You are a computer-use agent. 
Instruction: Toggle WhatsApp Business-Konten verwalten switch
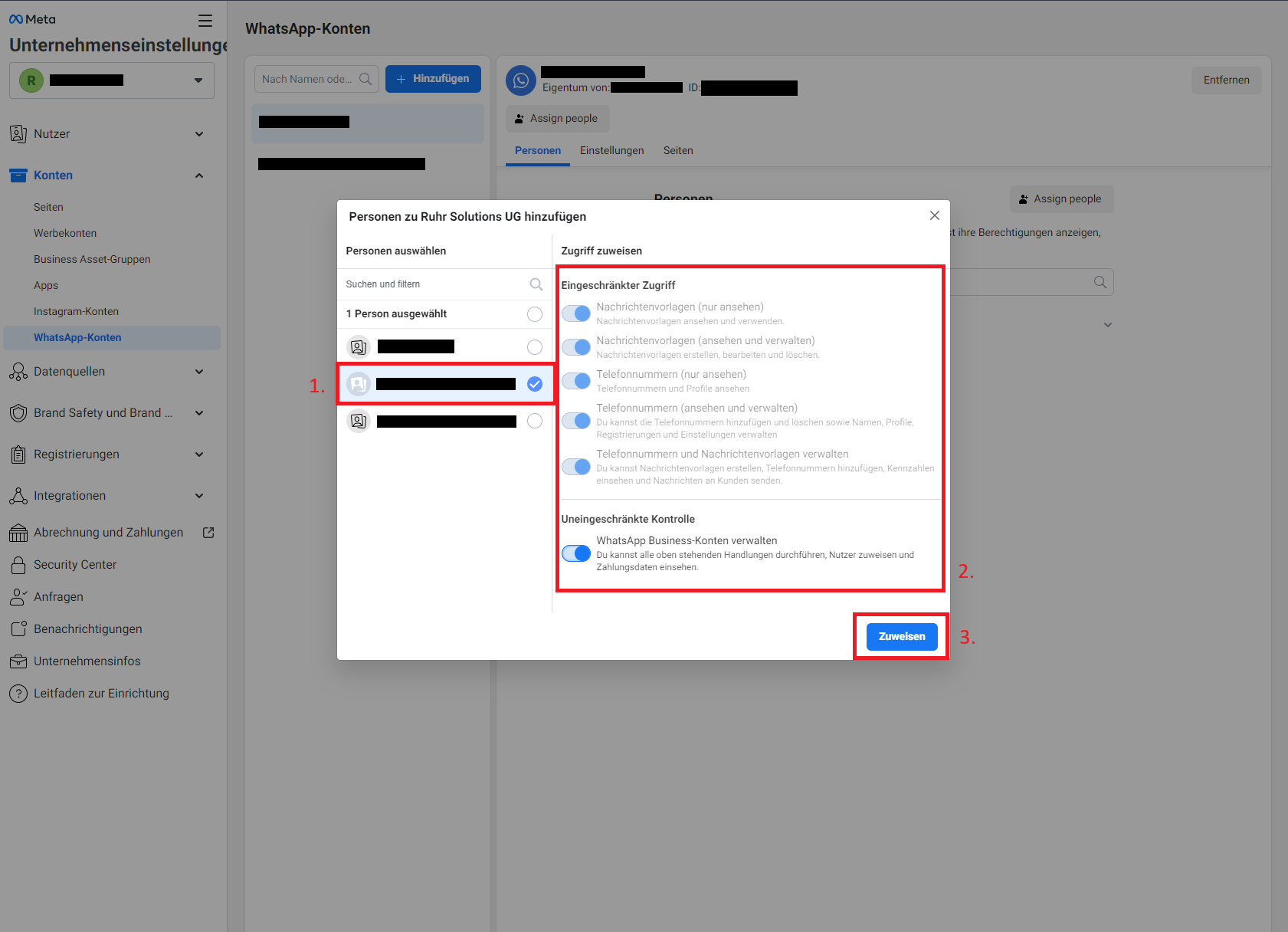pos(576,553)
